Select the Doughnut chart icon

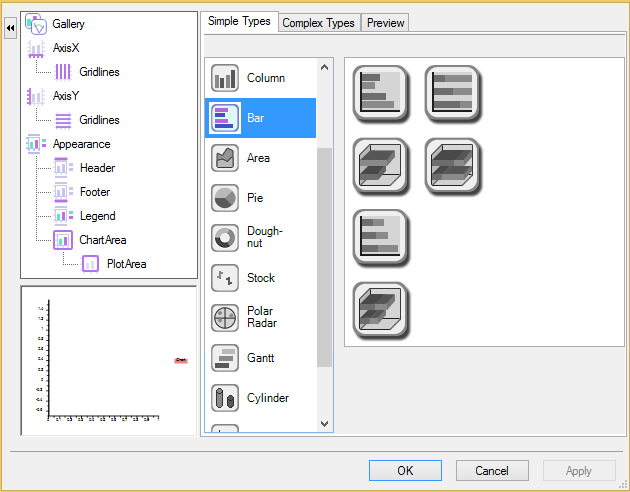pos(225,238)
